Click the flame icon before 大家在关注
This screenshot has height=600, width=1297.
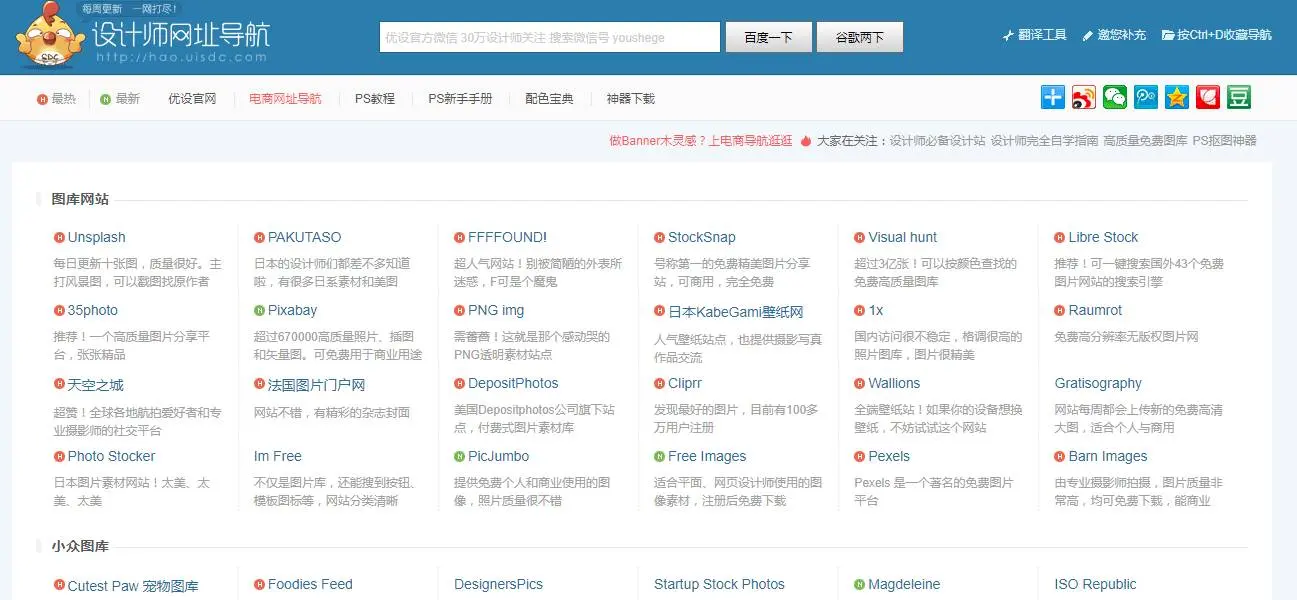coord(805,141)
